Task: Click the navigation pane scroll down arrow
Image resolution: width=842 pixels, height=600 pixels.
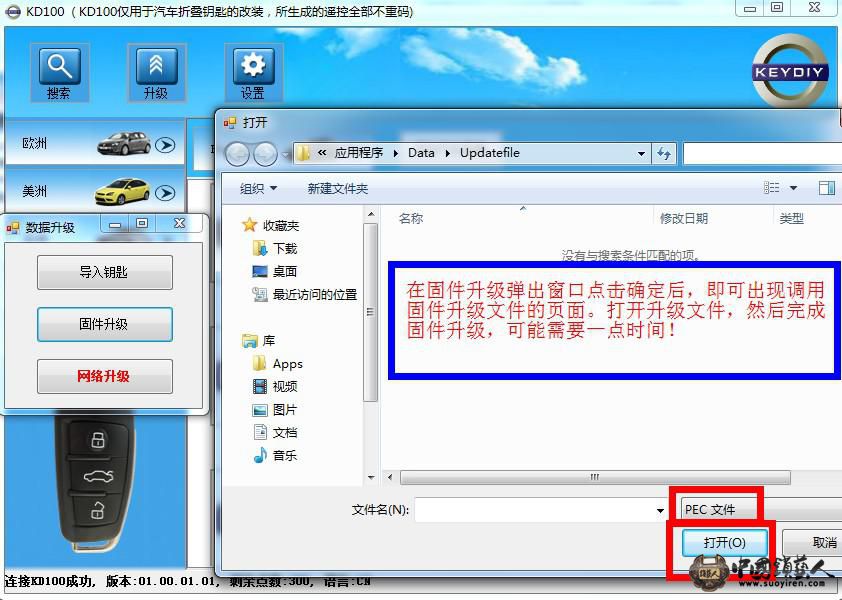Action: (371, 477)
